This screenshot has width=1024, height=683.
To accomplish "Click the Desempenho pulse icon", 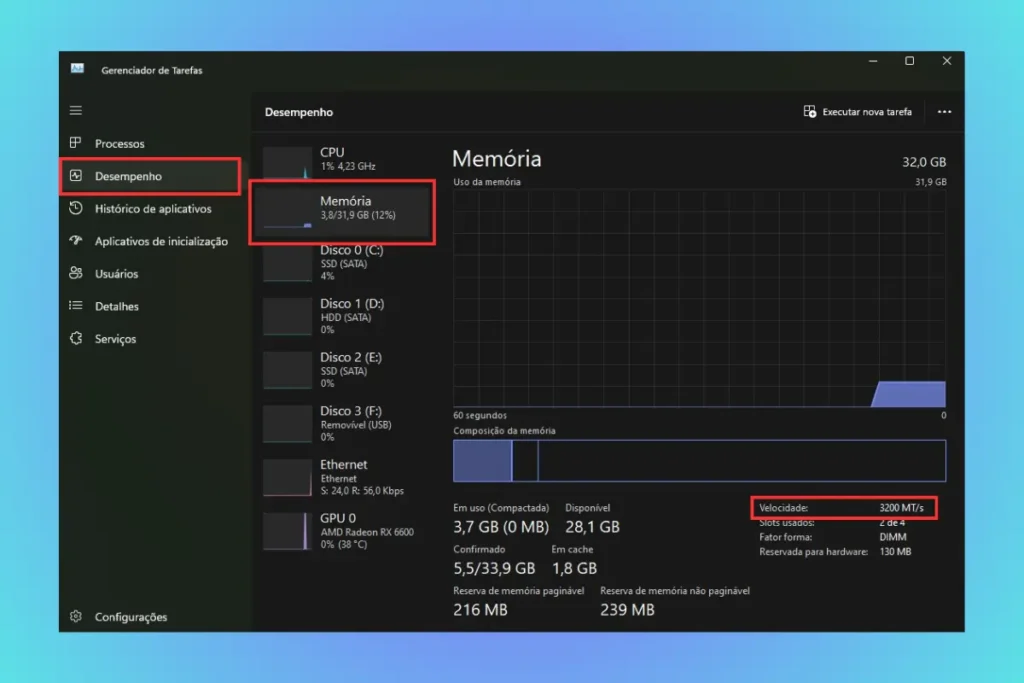I will point(76,176).
